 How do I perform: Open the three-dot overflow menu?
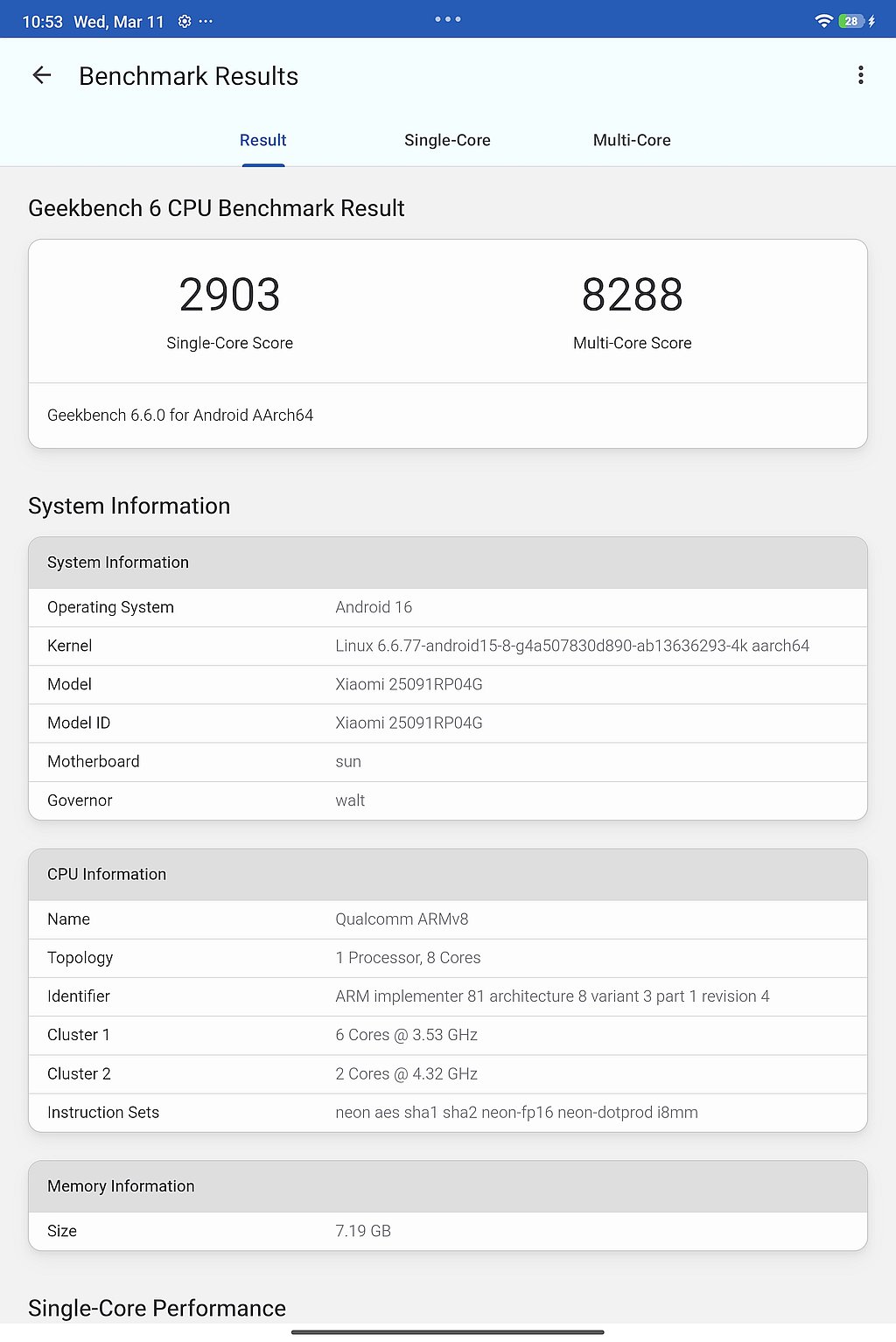pyautogui.click(x=860, y=75)
